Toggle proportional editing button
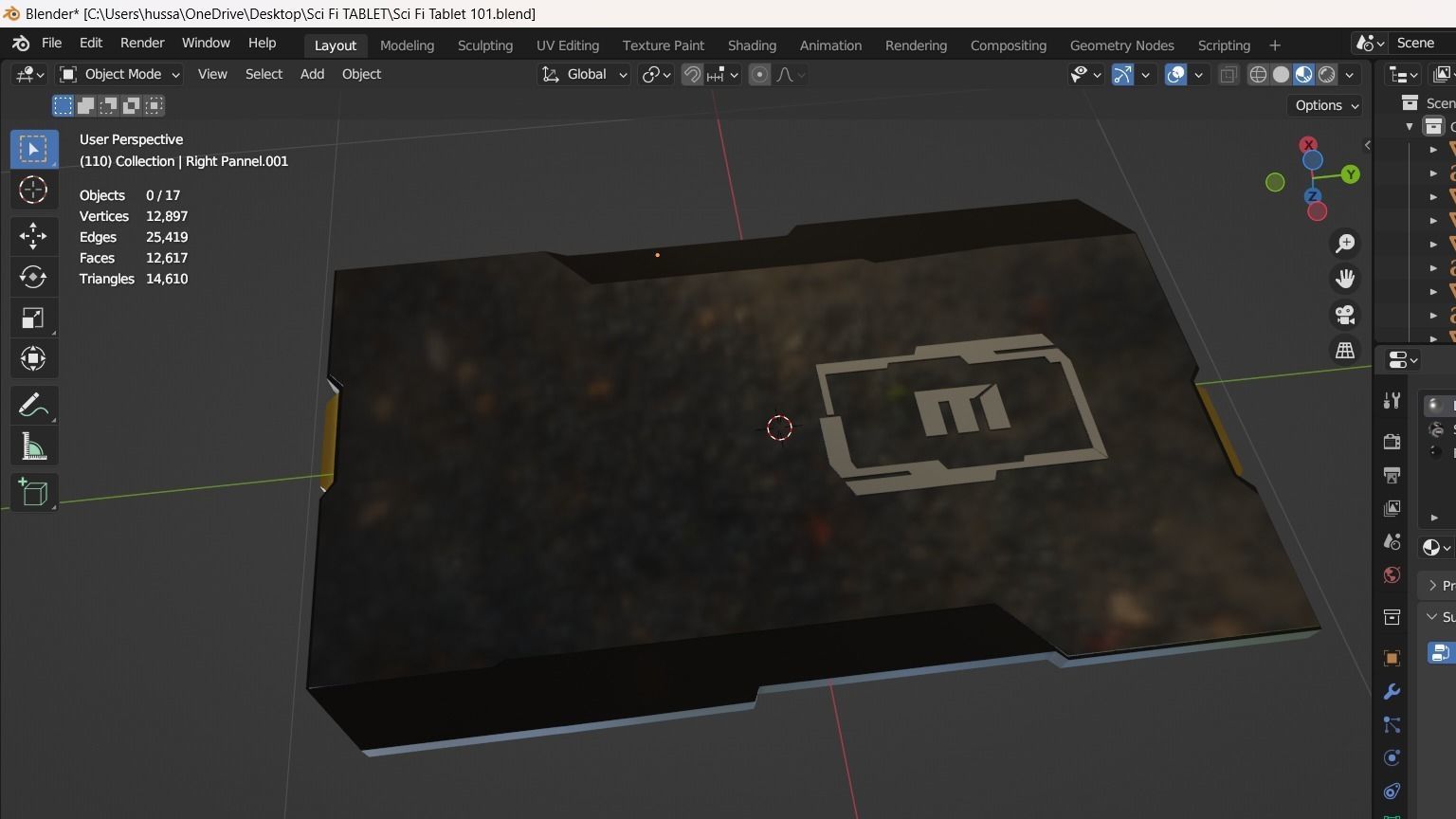Screen dimensions: 1456x819 [x=759, y=74]
